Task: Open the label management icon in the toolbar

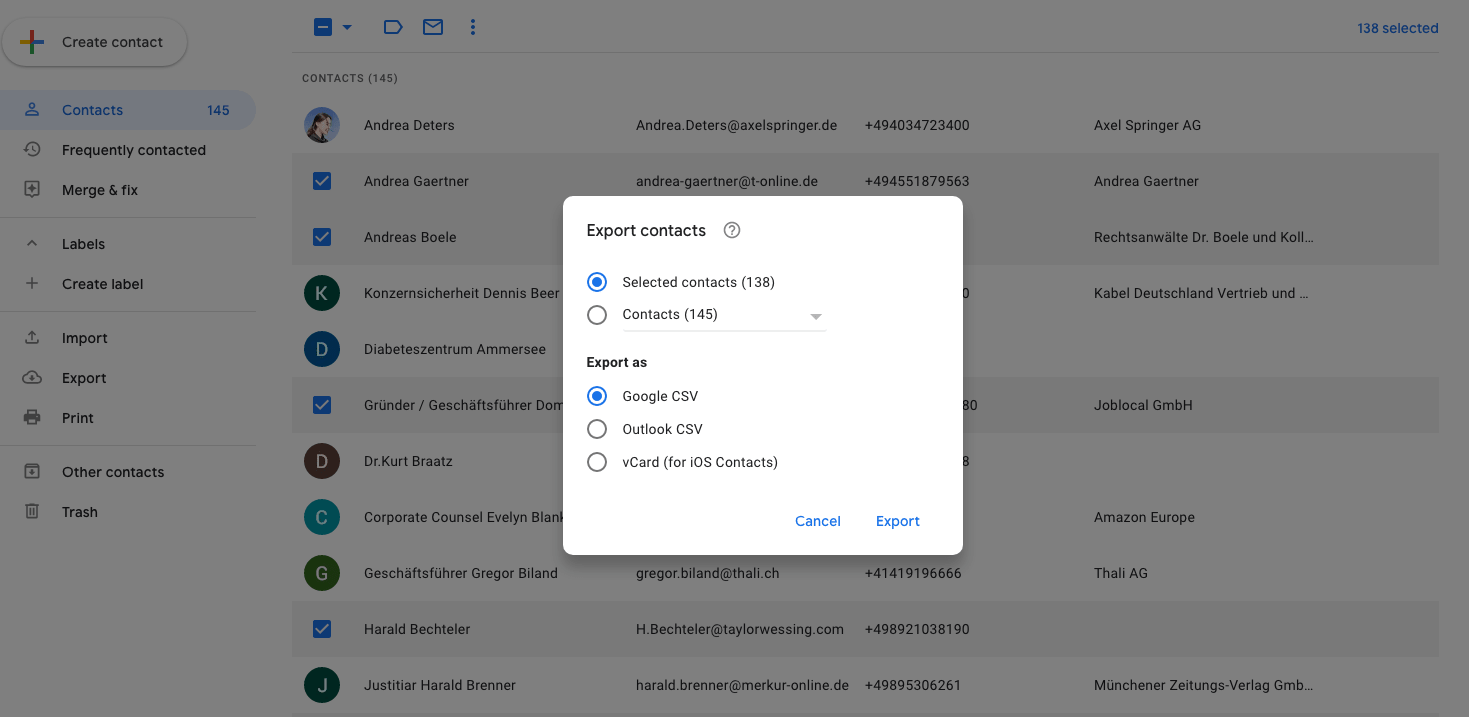Action: click(x=392, y=27)
